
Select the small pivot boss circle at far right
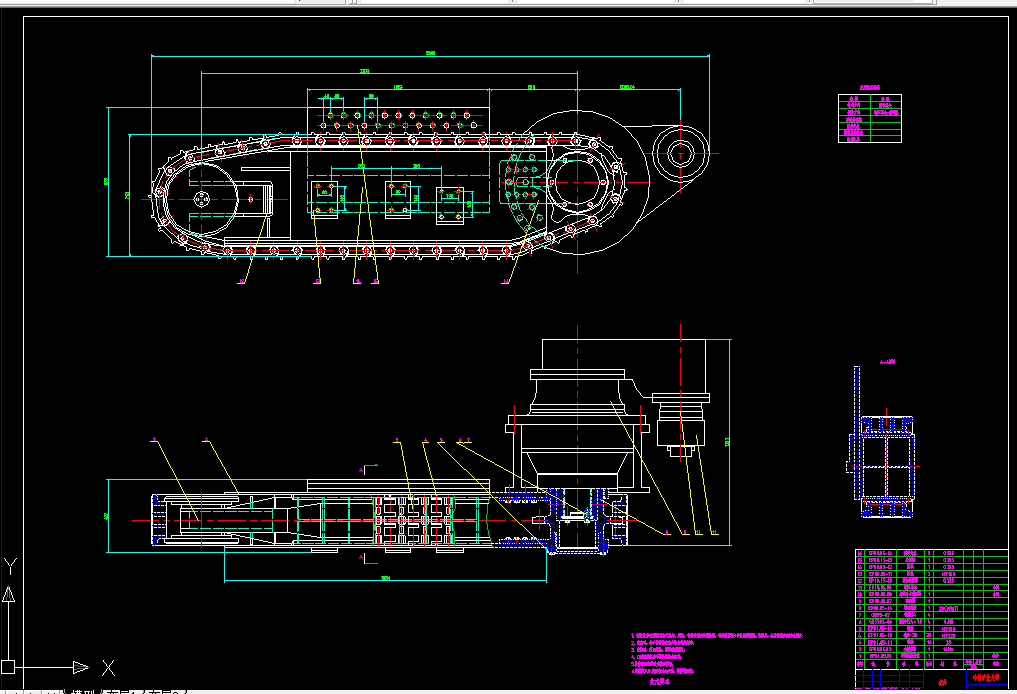[680, 154]
